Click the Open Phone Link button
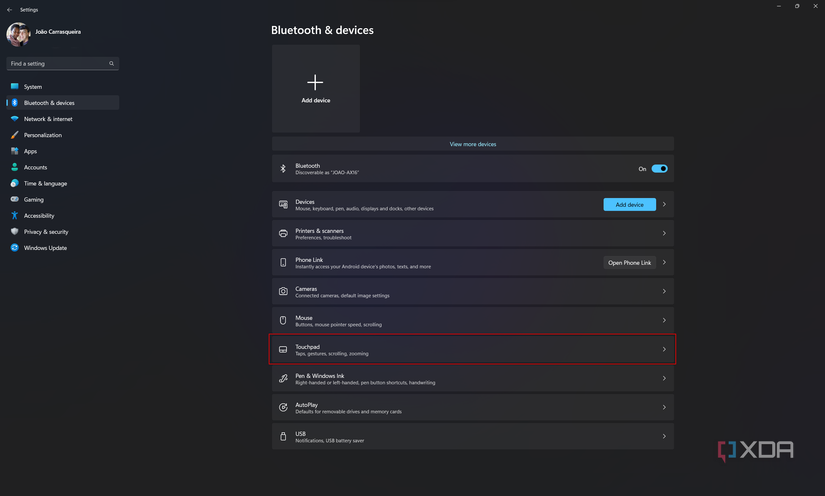Viewport: 825px width, 496px height. pos(629,263)
